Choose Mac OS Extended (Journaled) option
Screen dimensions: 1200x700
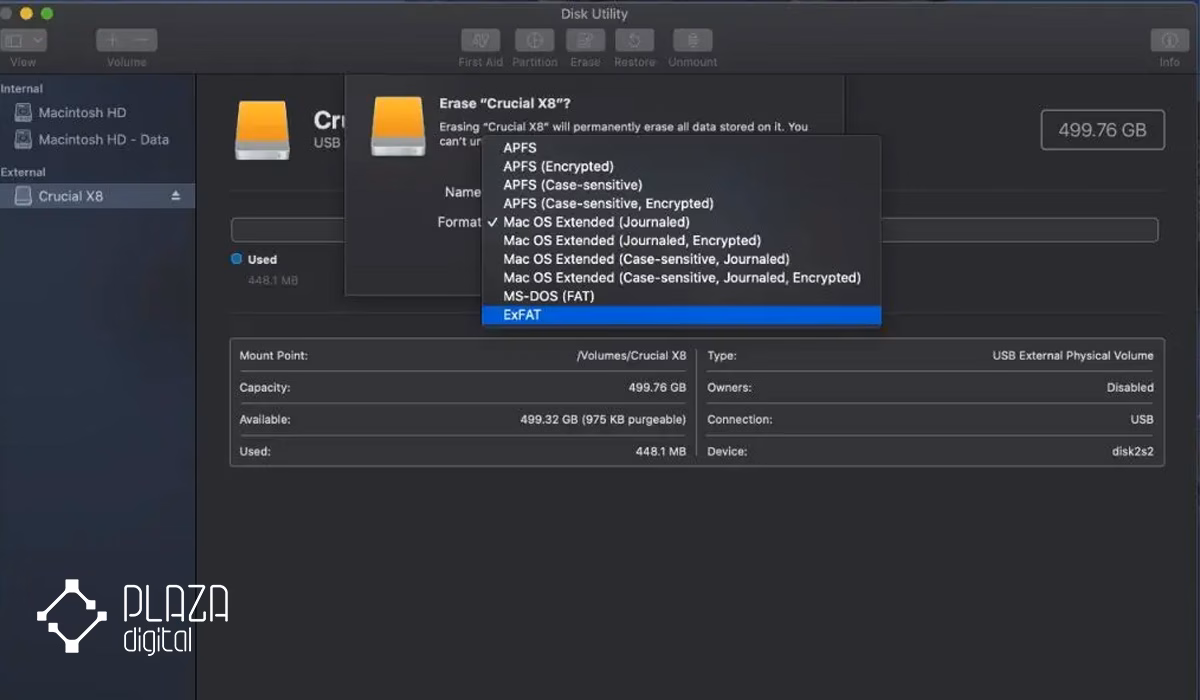(681, 222)
